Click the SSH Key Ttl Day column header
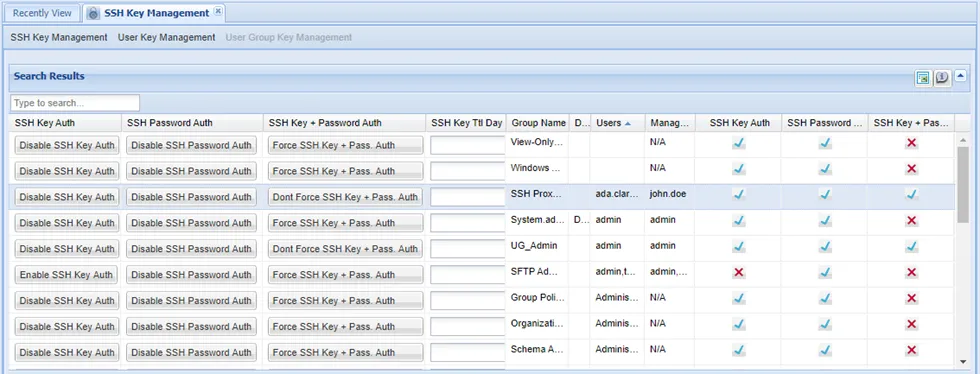Image resolution: width=980 pixels, height=374 pixels. point(466,123)
